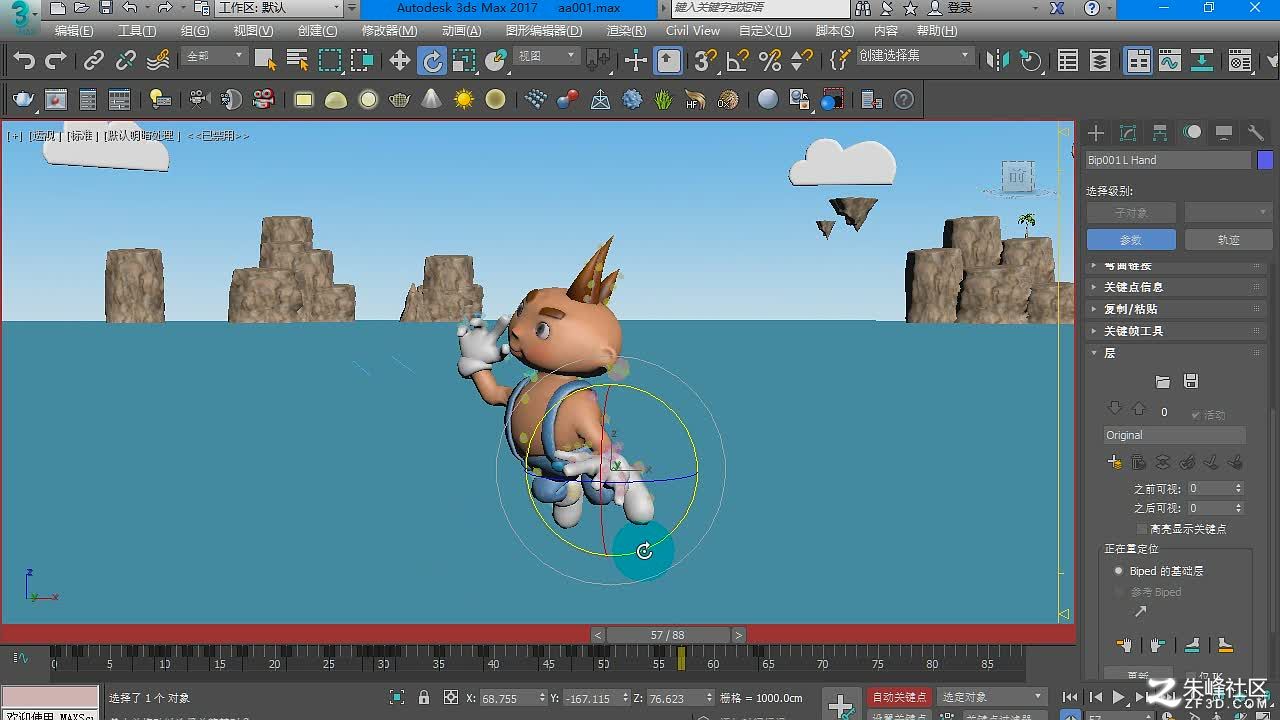Click the 轨迹 button
This screenshot has width=1280, height=720.
pyautogui.click(x=1229, y=240)
